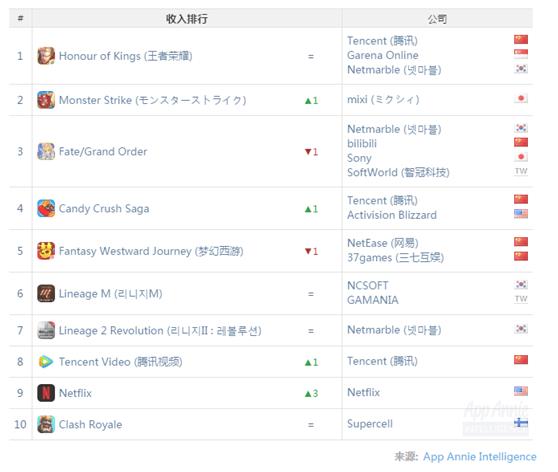The image size is (558, 472).
Task: Open the Garena Online company link
Action: 383,55
